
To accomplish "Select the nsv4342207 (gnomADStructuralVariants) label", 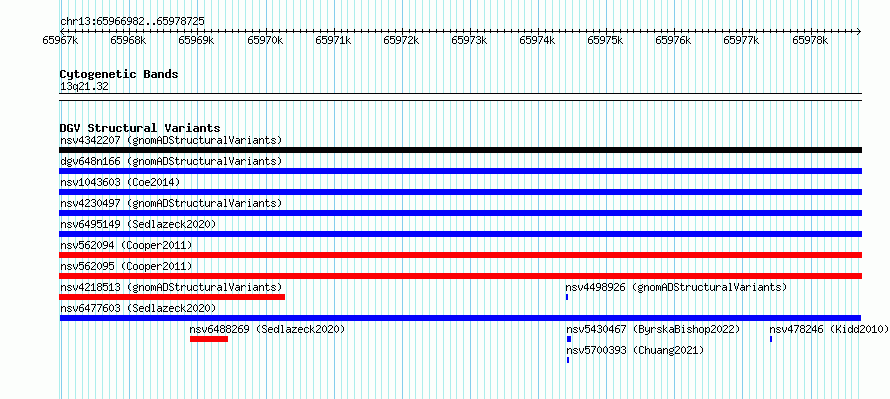I will point(171,140).
